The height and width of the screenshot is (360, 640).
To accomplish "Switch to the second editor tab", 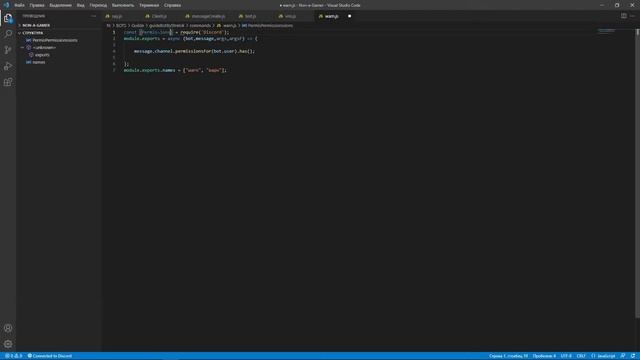I will [x=162, y=16].
